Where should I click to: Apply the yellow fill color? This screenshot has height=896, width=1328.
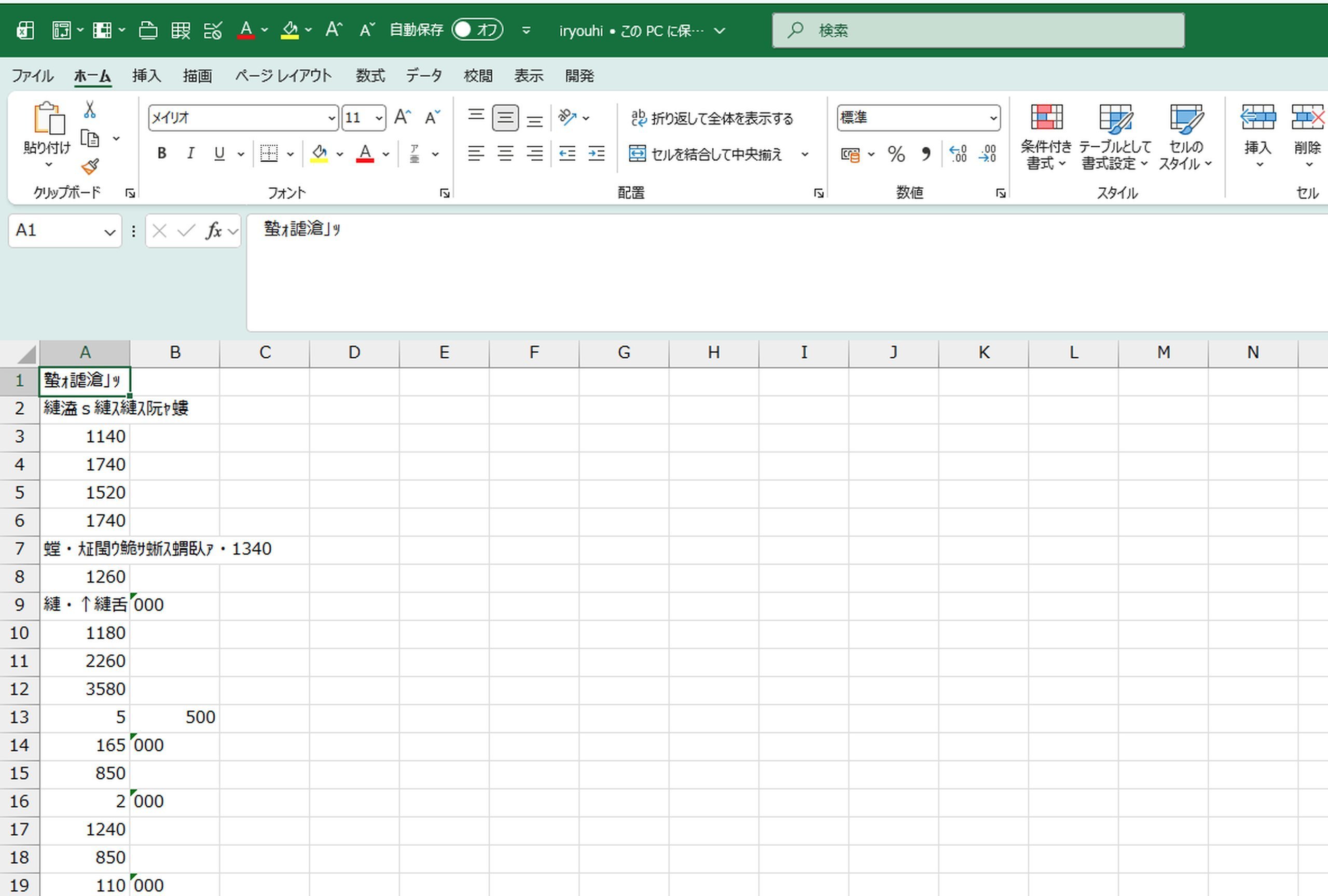pyautogui.click(x=319, y=153)
